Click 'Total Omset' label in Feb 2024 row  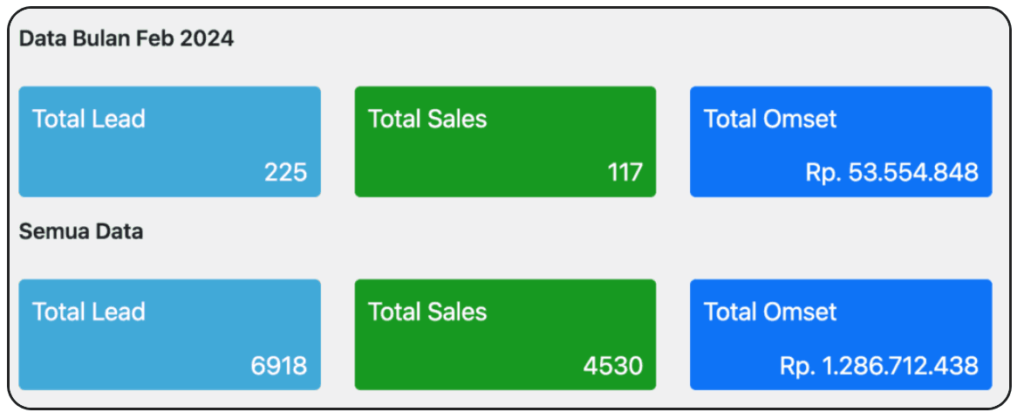click(x=771, y=119)
